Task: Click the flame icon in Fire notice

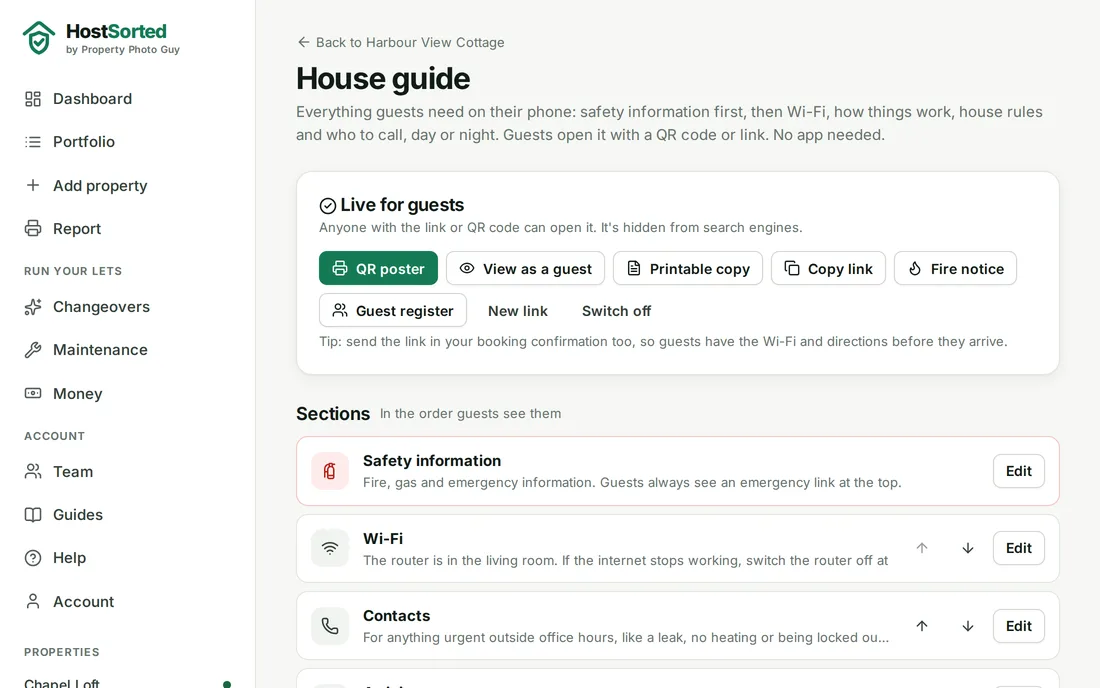Action: coord(915,269)
